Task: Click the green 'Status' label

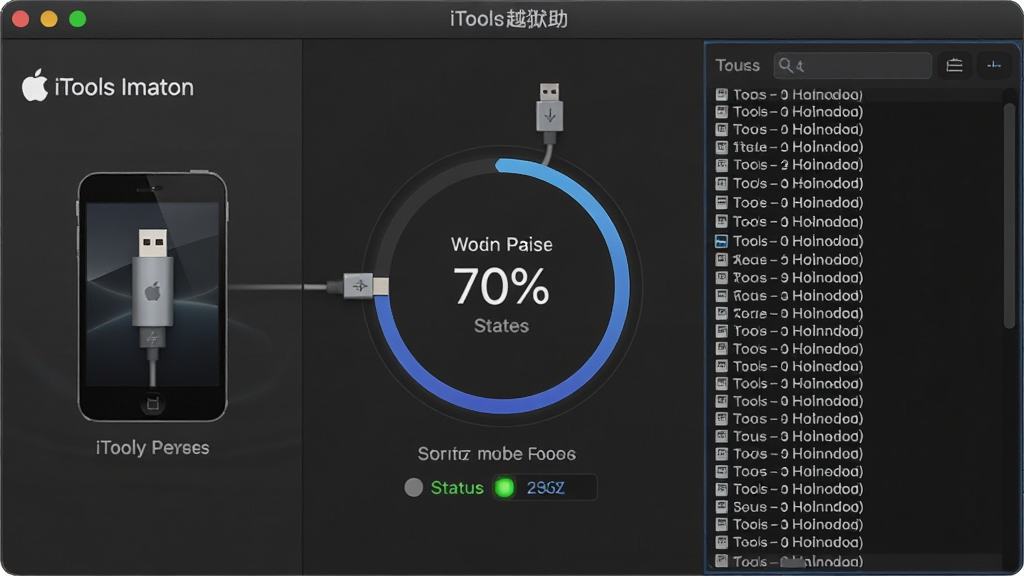Action: [457, 488]
